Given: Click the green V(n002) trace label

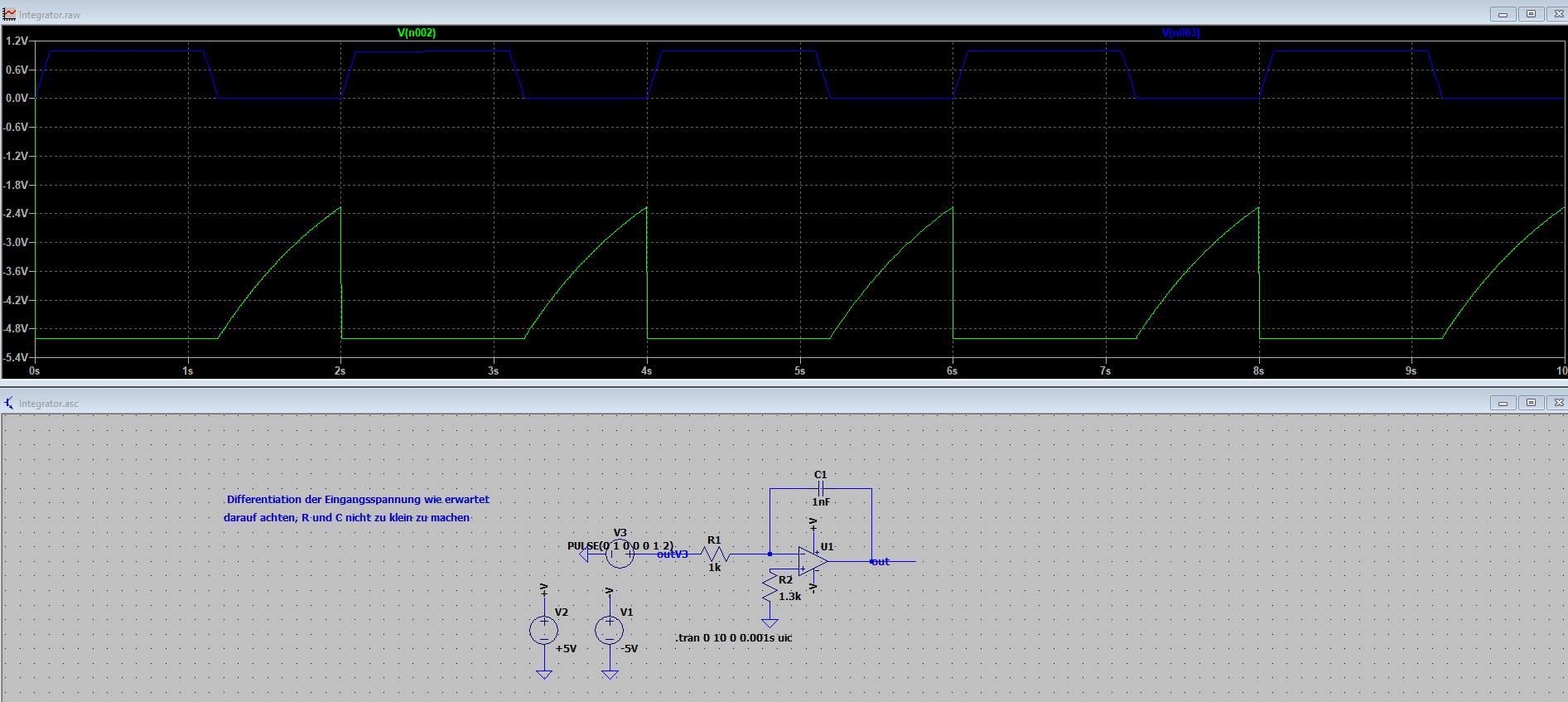Looking at the screenshot, I should [x=417, y=32].
